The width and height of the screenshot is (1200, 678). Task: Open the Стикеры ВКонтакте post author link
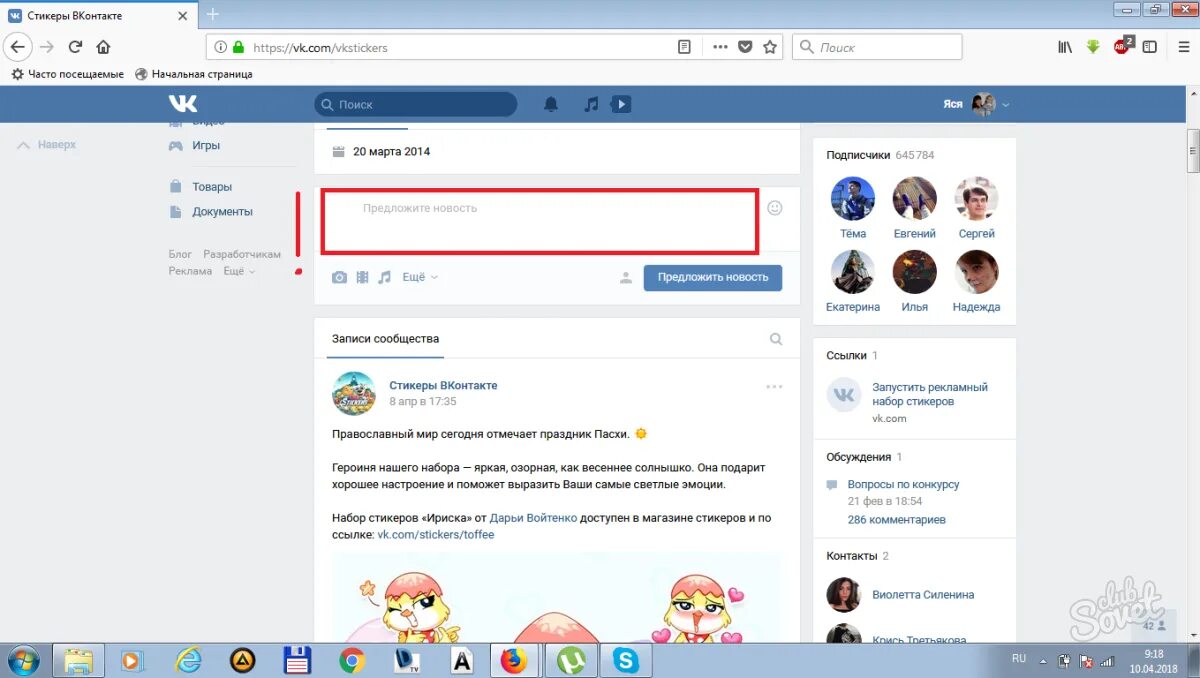tap(443, 385)
